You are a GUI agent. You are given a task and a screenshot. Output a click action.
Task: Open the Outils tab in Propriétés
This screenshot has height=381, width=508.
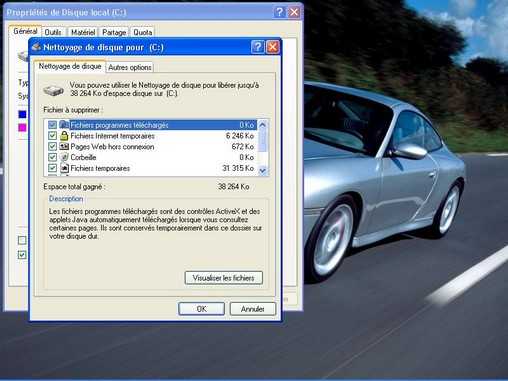53,32
